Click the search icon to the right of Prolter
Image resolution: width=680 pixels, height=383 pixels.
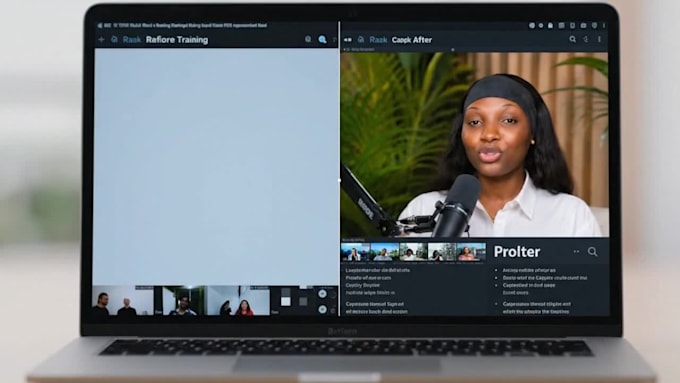point(592,252)
